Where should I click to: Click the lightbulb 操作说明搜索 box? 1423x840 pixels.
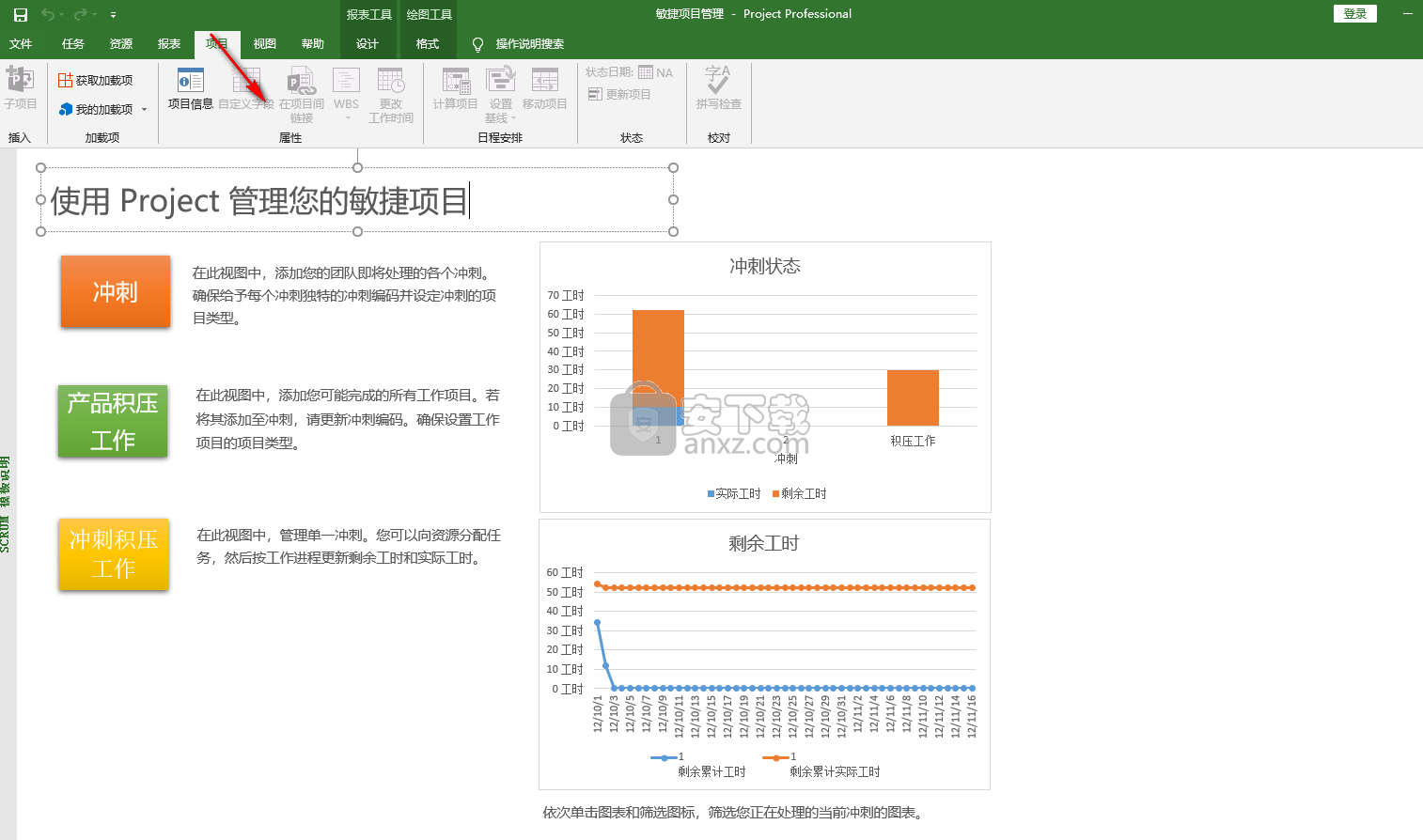coord(518,44)
